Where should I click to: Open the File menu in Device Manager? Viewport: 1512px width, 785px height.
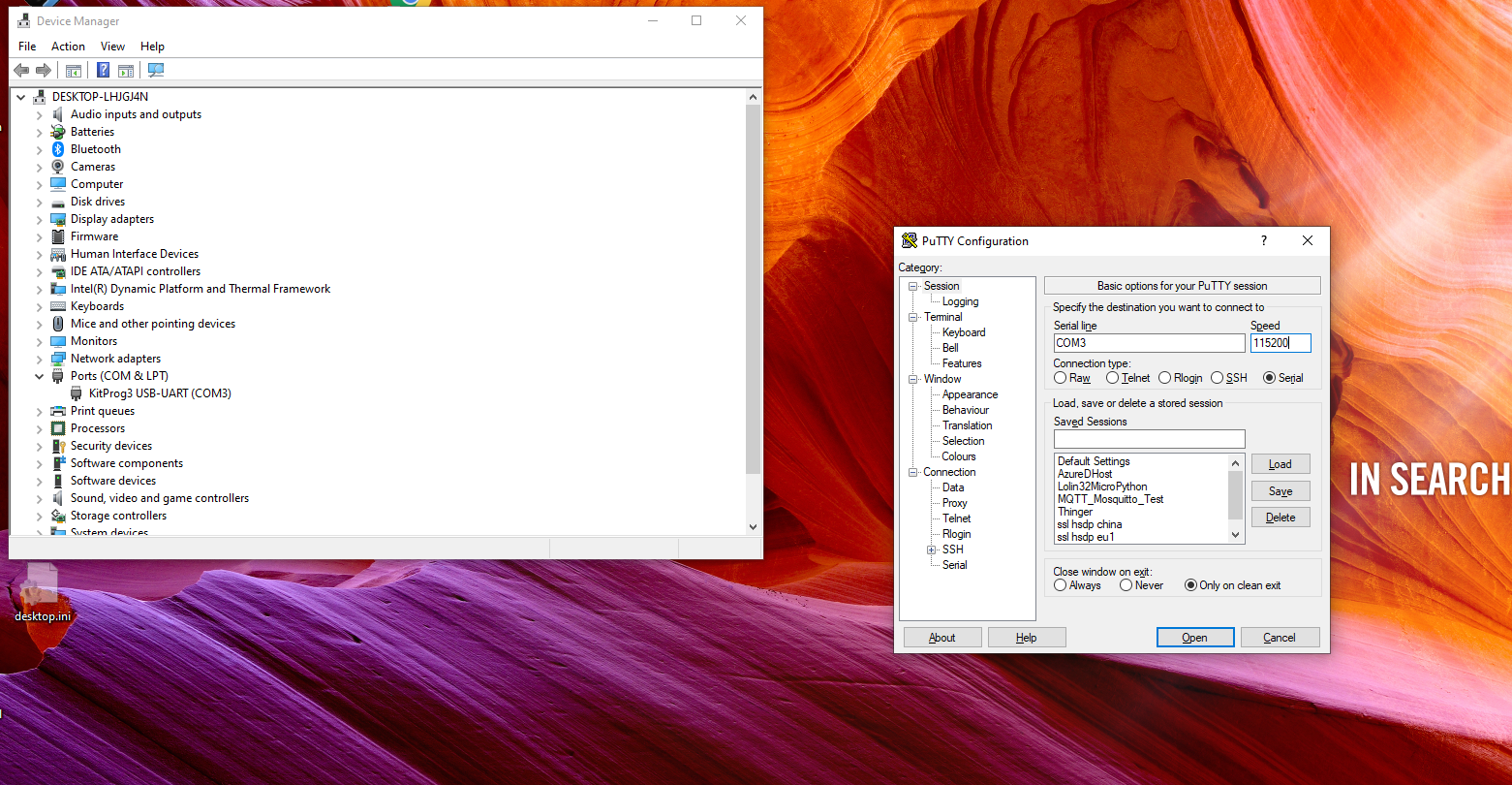click(27, 47)
